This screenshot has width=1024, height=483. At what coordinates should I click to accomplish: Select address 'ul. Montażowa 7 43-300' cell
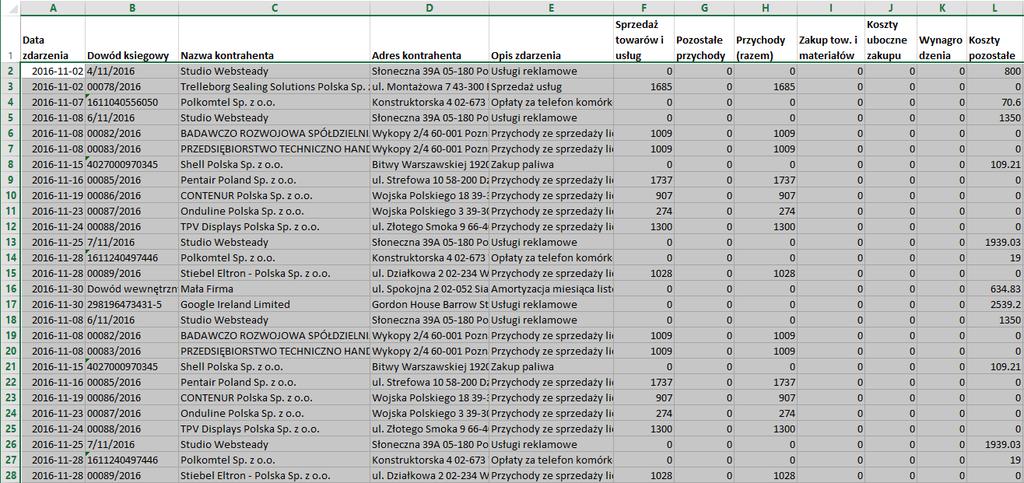(x=429, y=86)
